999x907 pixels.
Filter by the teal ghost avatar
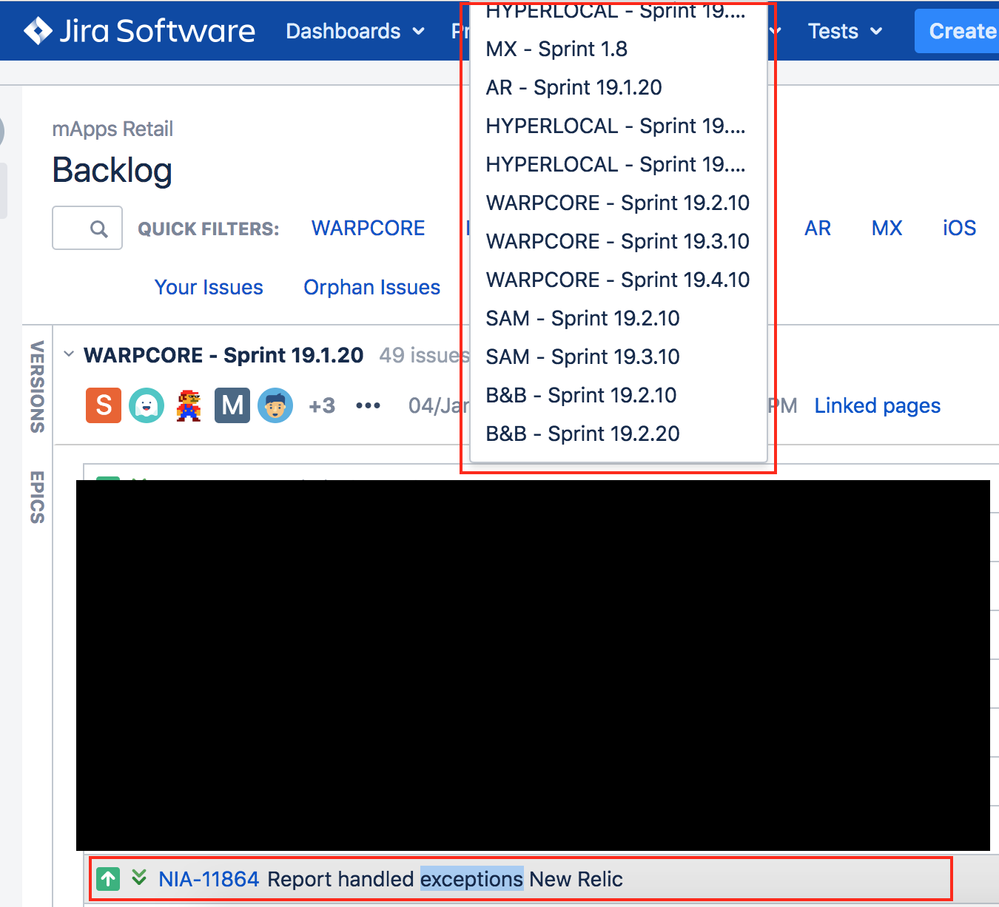click(147, 406)
